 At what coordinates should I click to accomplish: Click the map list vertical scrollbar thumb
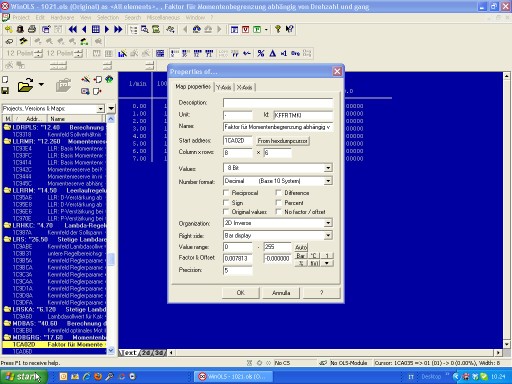coord(111,259)
